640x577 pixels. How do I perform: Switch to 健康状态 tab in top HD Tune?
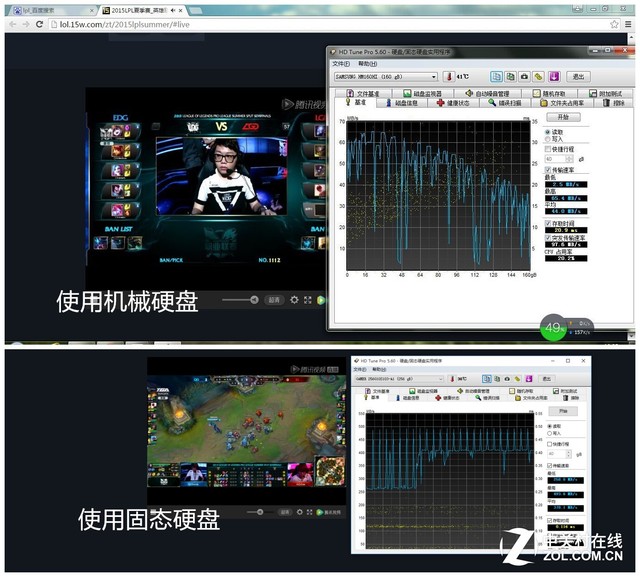pyautogui.click(x=453, y=103)
